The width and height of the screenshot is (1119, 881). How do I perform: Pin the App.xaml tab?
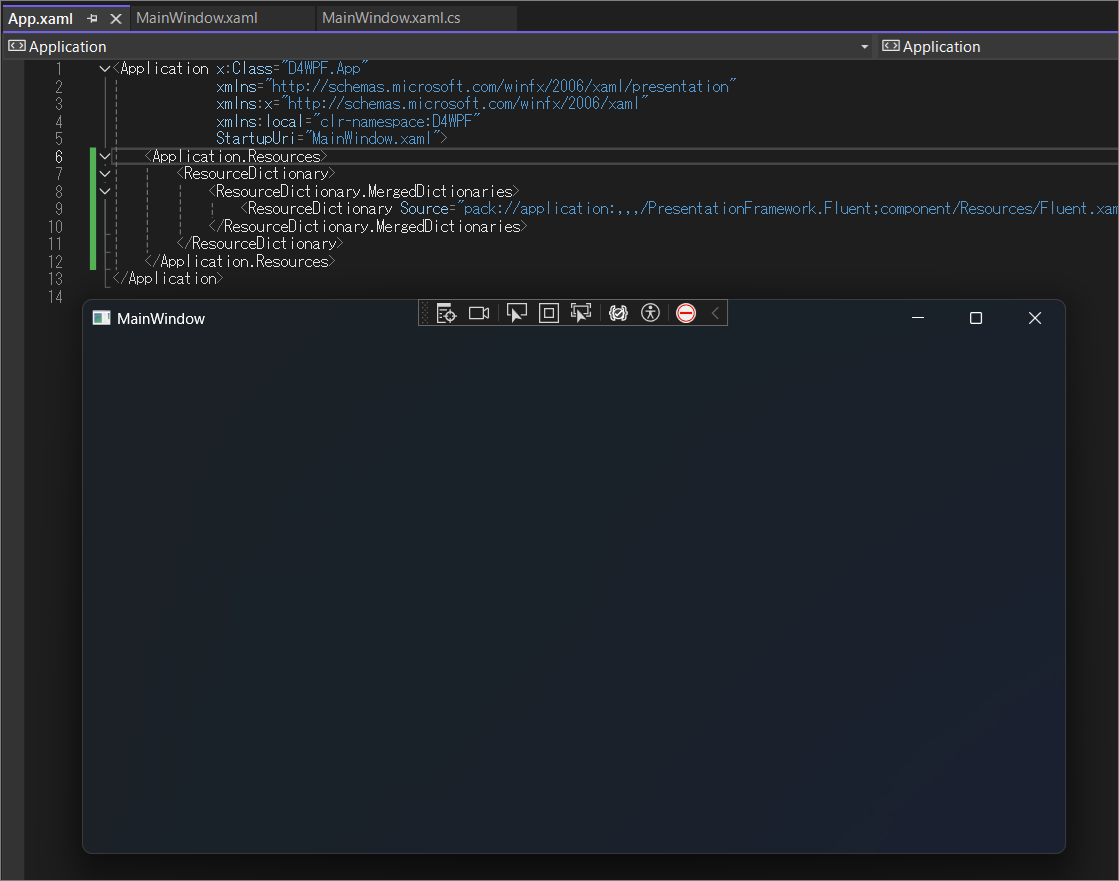click(92, 19)
